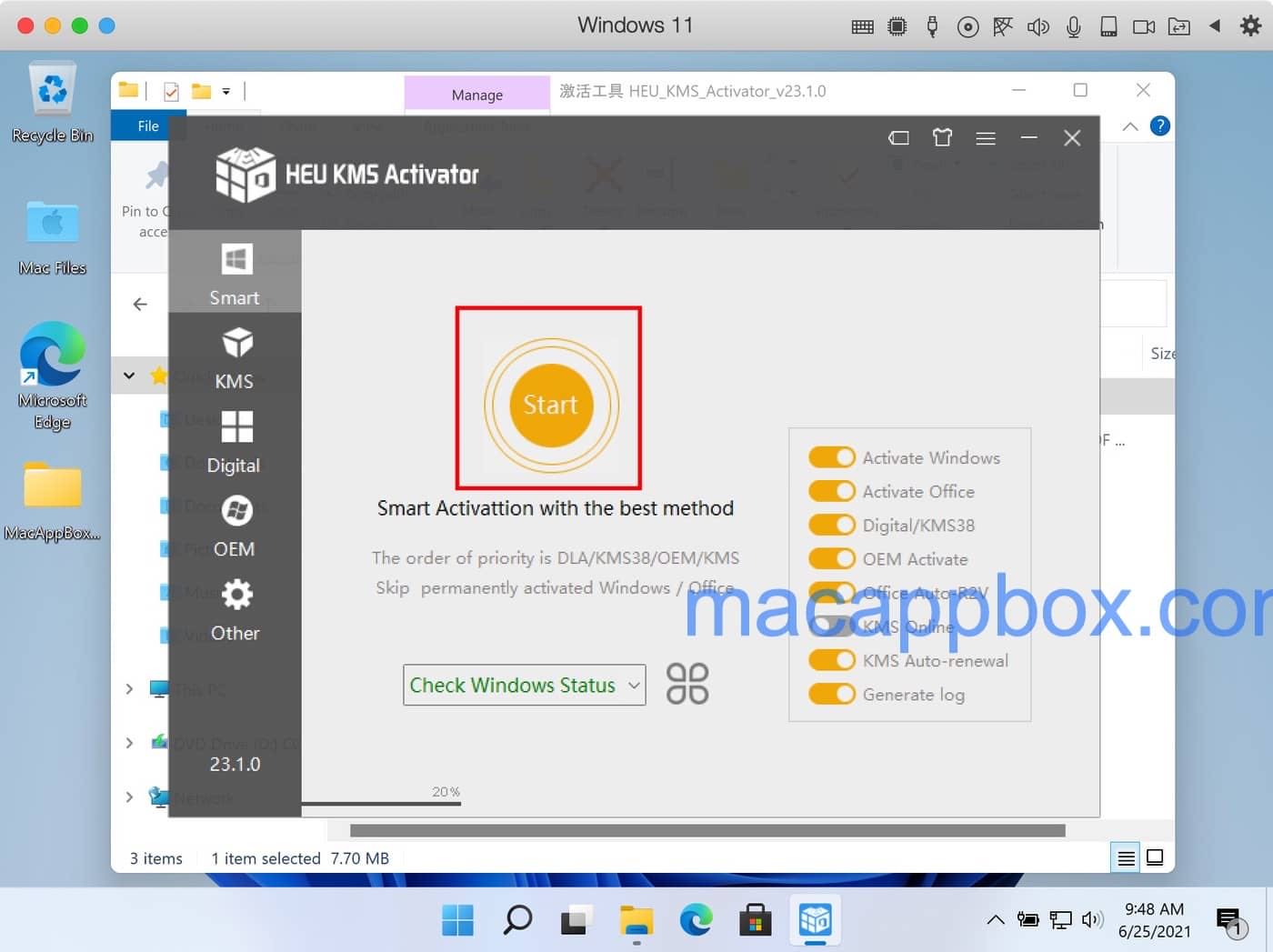
Task: Maximize the File Explorer window
Action: 1080,90
